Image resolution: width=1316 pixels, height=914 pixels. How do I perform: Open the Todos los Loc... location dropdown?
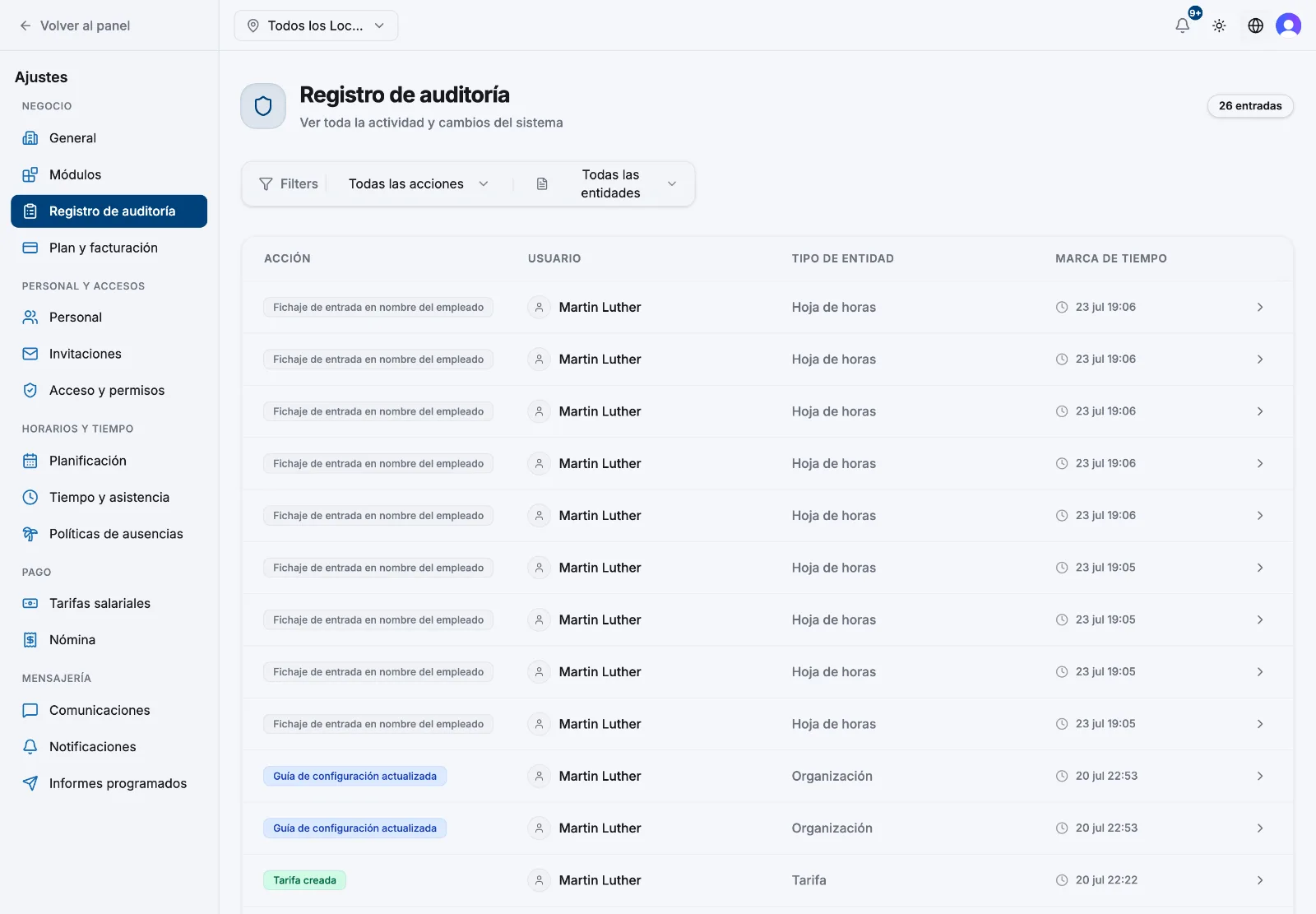click(316, 26)
